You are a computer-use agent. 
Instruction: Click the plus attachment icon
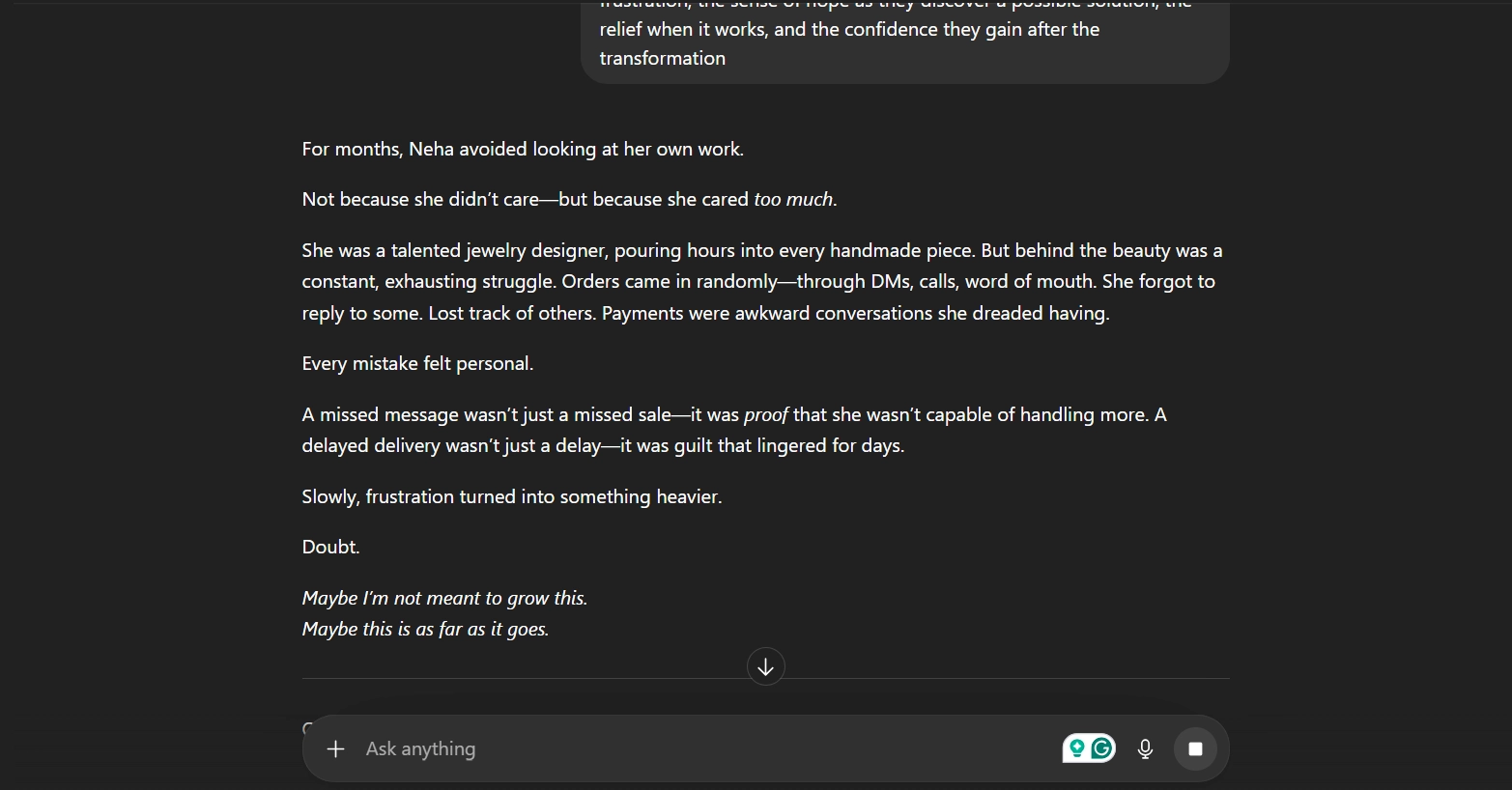[335, 748]
